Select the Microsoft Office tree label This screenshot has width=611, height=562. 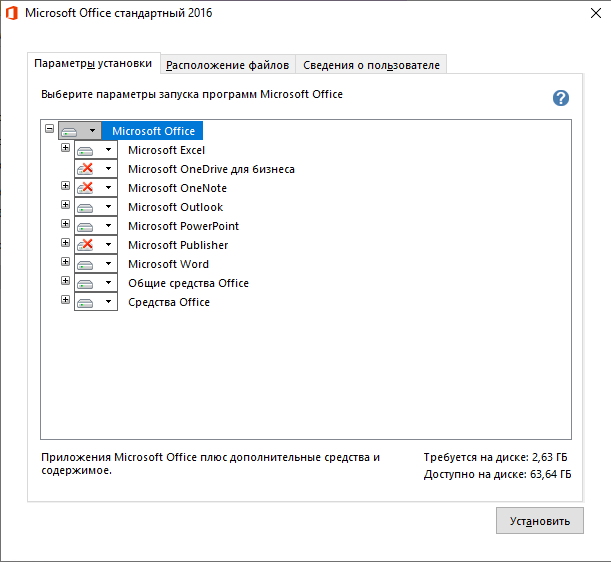(x=153, y=131)
